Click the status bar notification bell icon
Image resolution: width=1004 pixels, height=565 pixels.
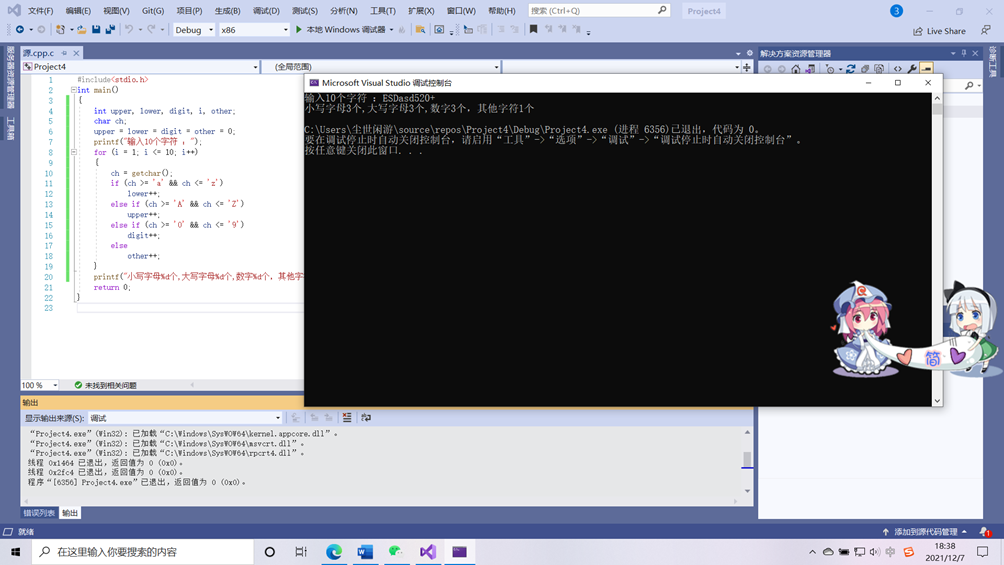coord(985,532)
